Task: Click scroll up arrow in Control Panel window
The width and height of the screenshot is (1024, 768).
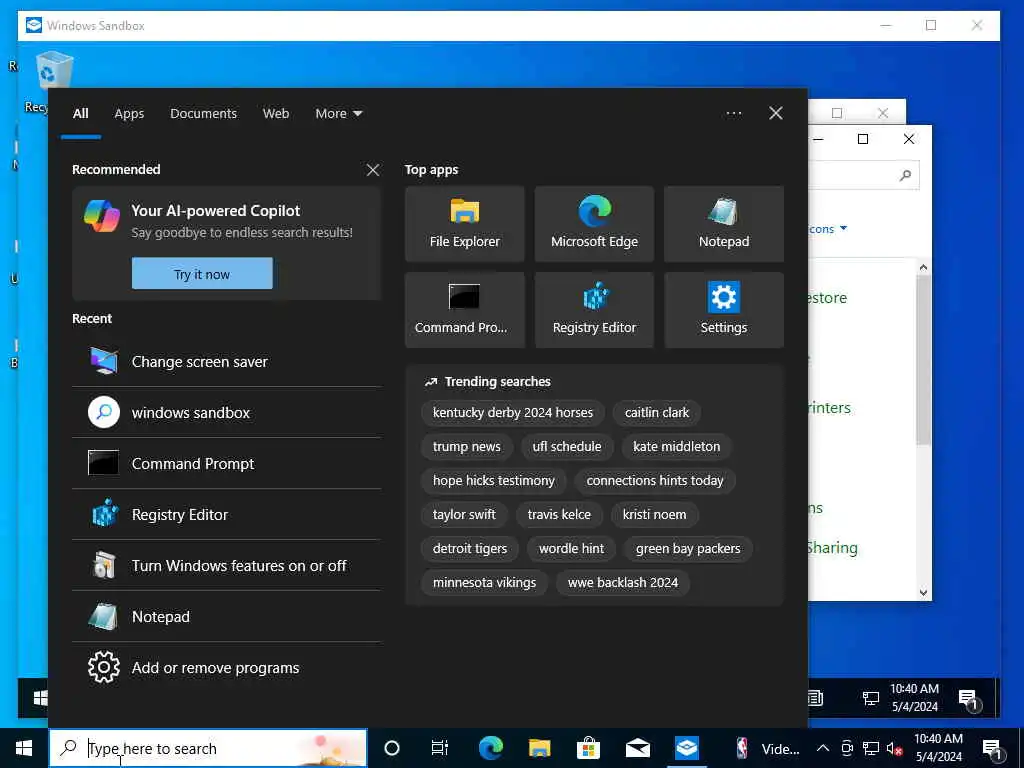Action: tap(923, 267)
